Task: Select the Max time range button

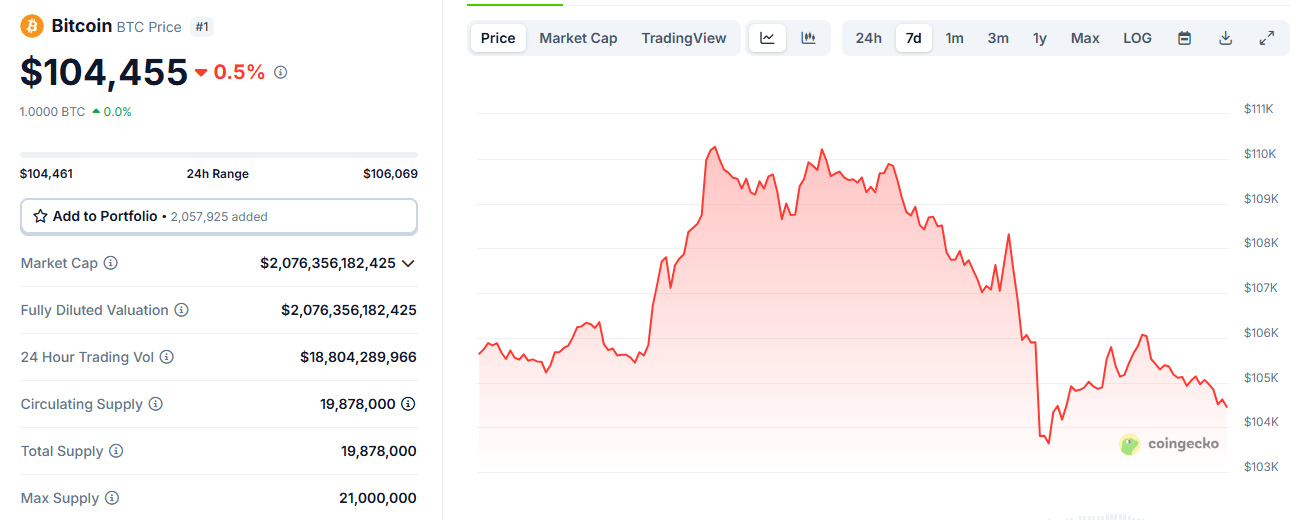Action: (x=1085, y=38)
